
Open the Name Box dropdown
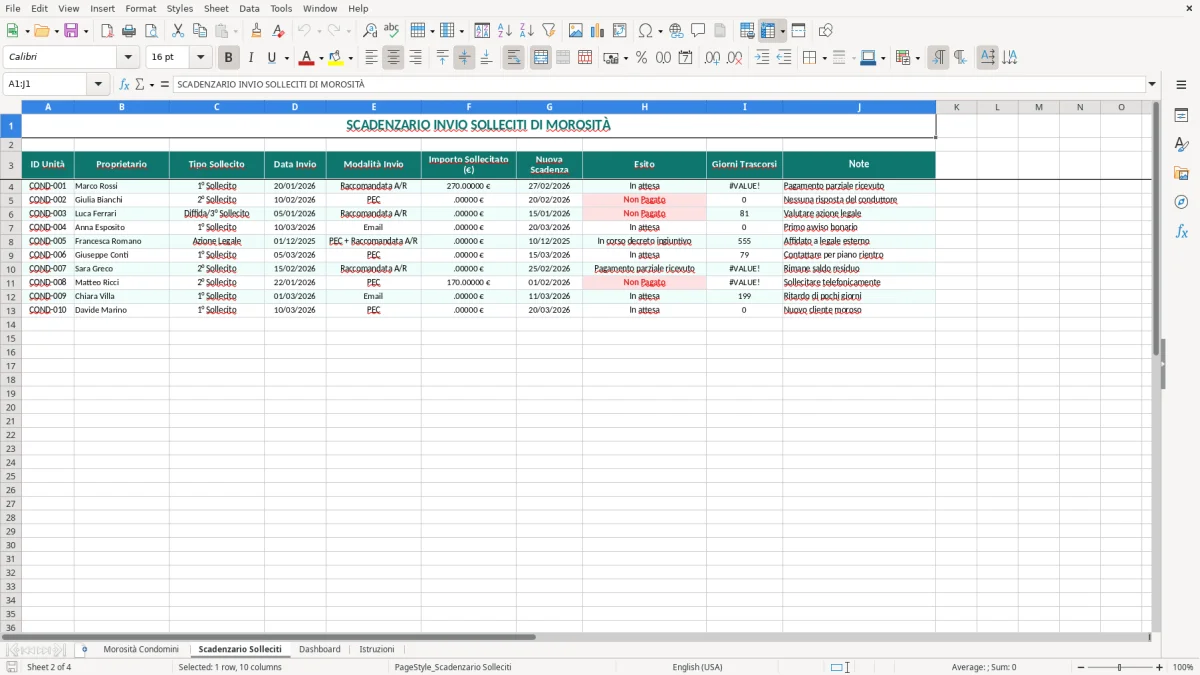(98, 84)
